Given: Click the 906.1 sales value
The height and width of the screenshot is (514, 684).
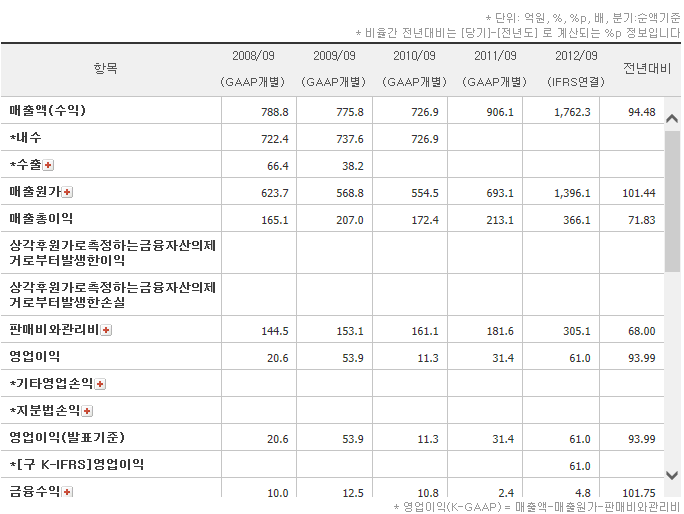Looking at the screenshot, I should [500, 112].
